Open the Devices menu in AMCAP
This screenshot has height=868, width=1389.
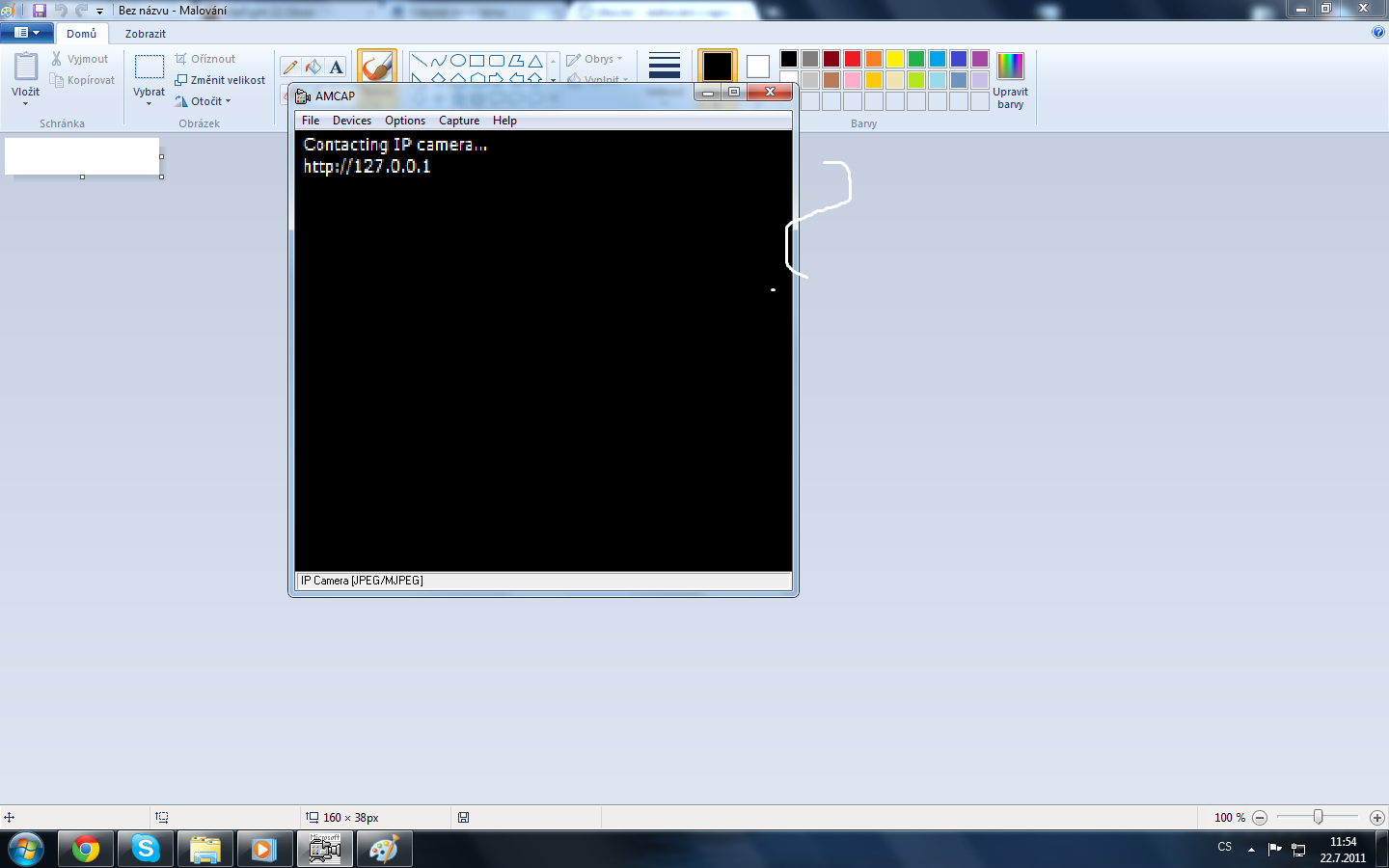tap(351, 121)
